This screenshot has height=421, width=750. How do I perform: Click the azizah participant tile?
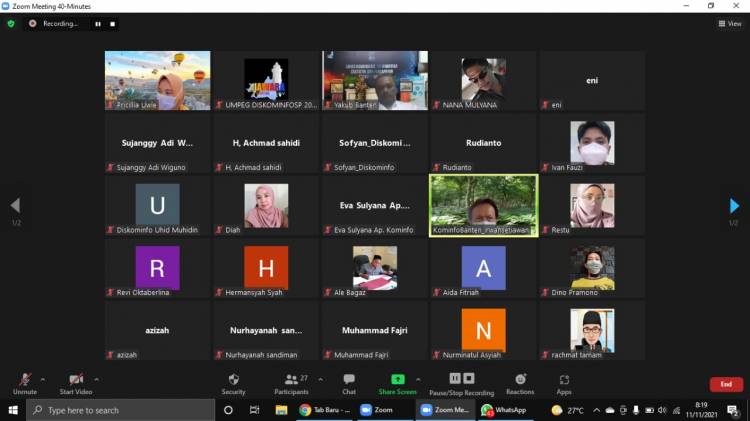pyautogui.click(x=157, y=331)
